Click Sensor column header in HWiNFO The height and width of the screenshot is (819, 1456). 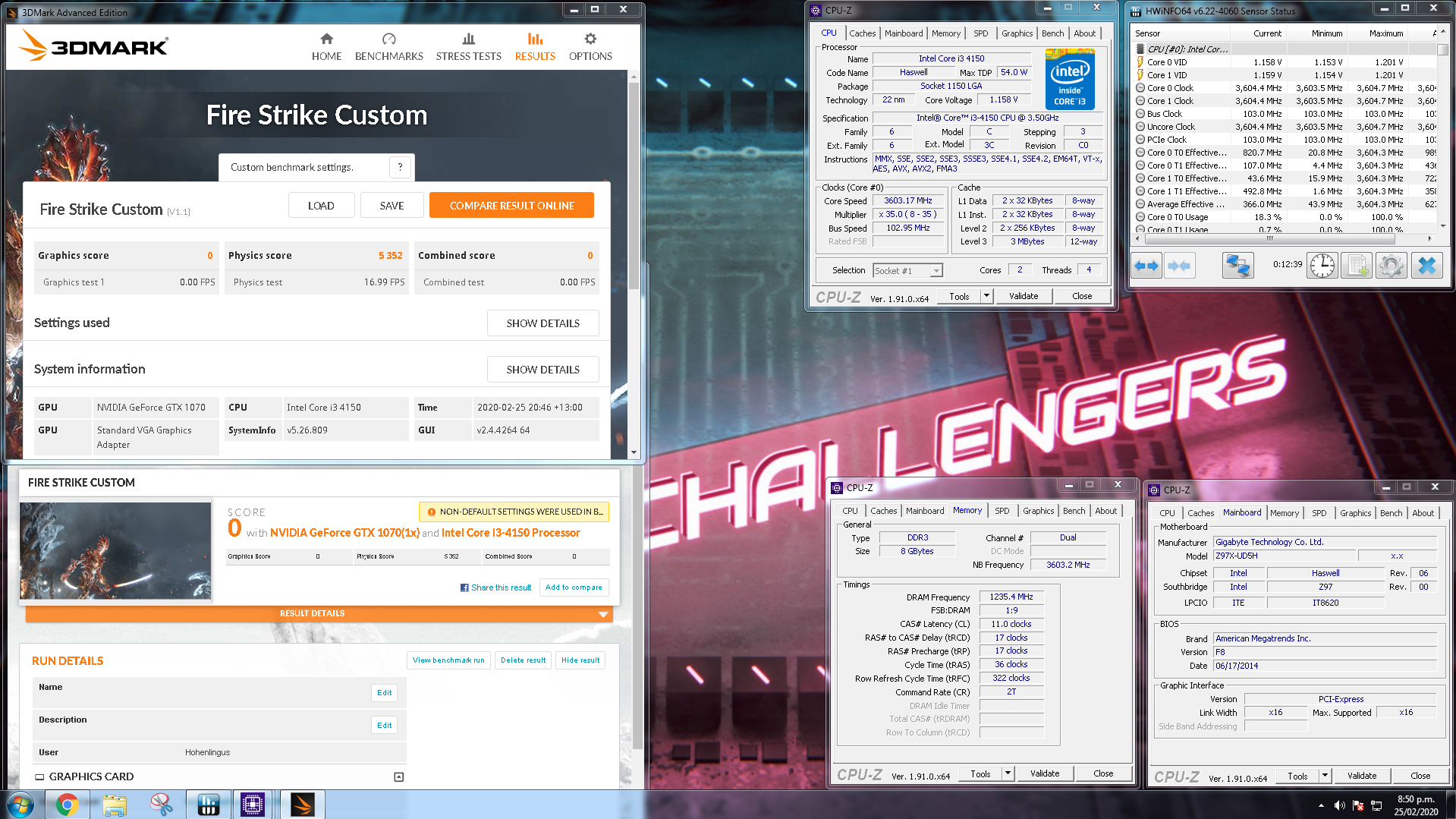[x=1180, y=33]
